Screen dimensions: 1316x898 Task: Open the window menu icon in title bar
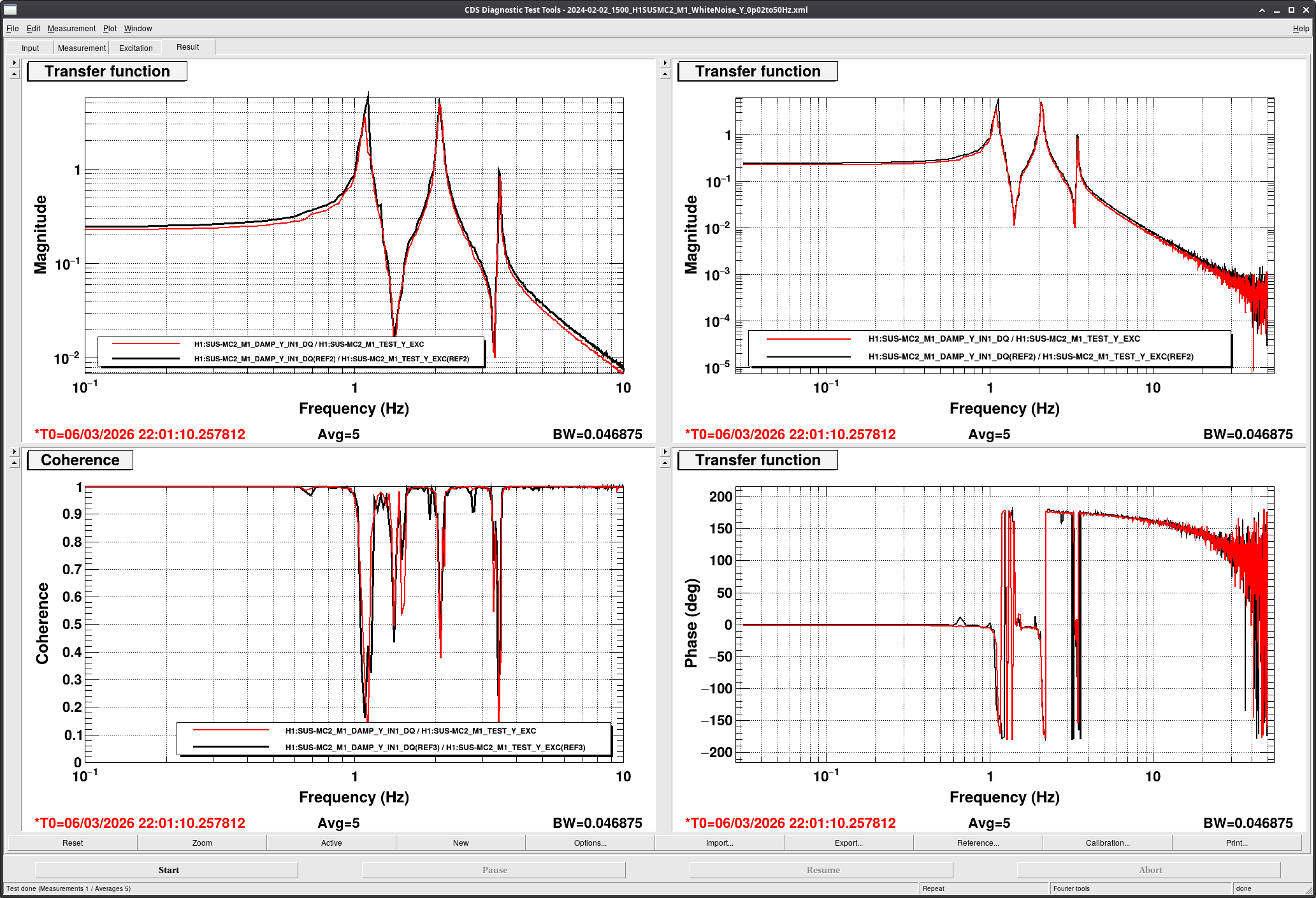pos(10,10)
